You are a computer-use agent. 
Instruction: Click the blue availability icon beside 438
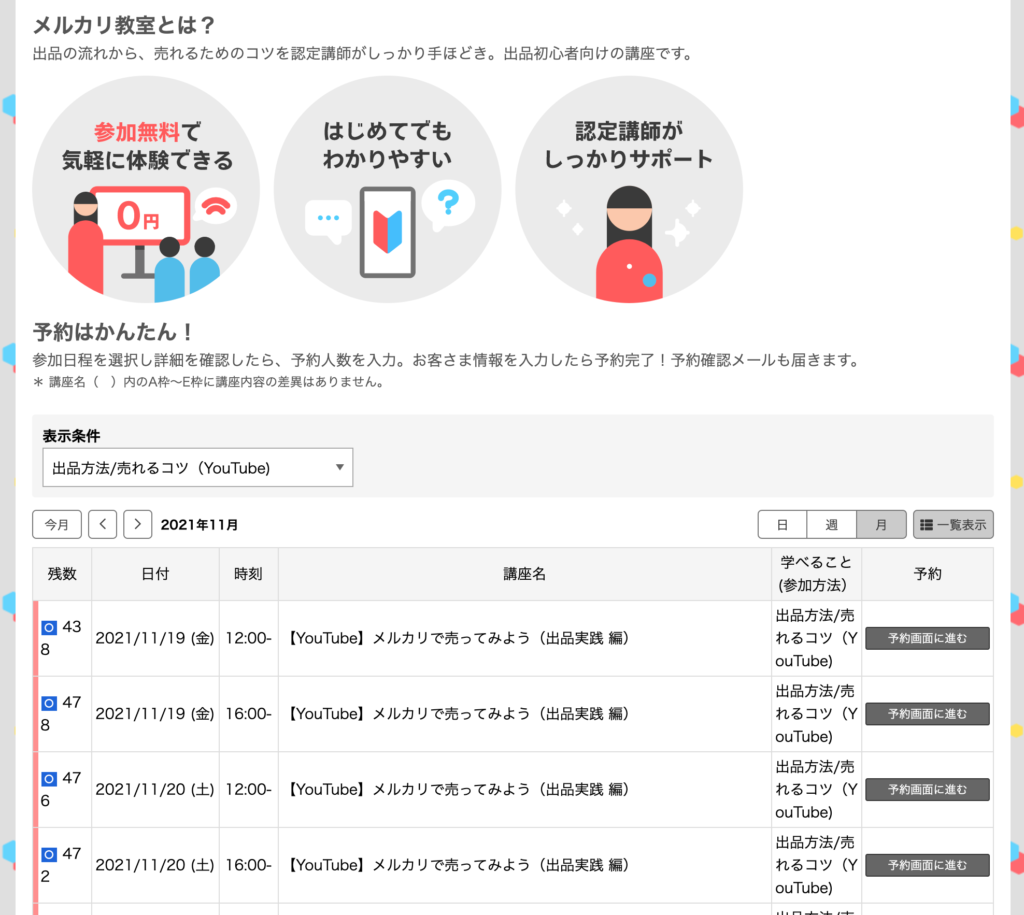(49, 628)
